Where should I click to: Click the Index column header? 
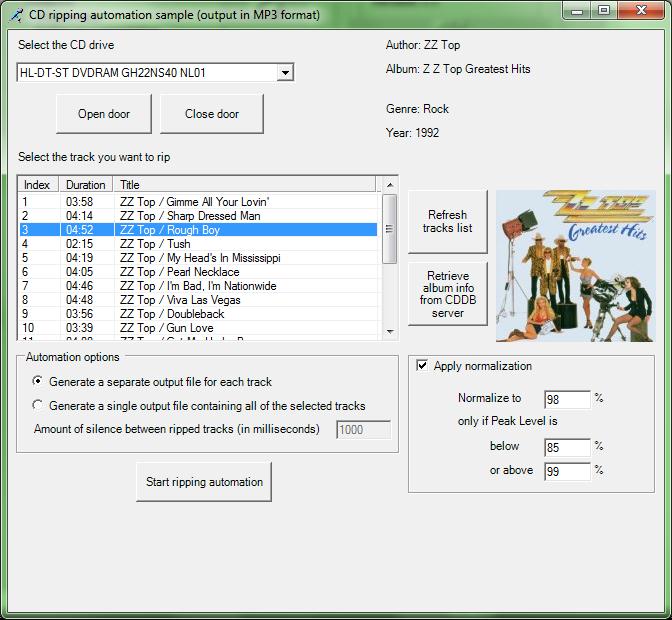[38, 185]
